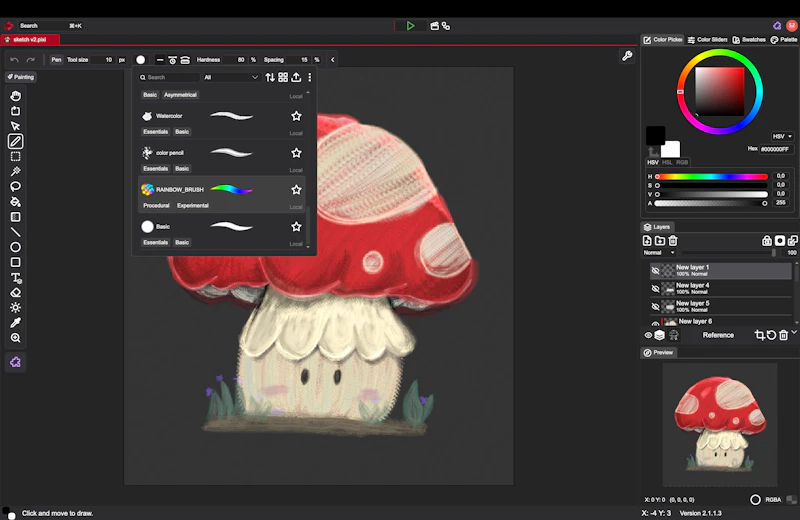
Task: Delete the selected layer via top trash icon
Action: click(673, 240)
